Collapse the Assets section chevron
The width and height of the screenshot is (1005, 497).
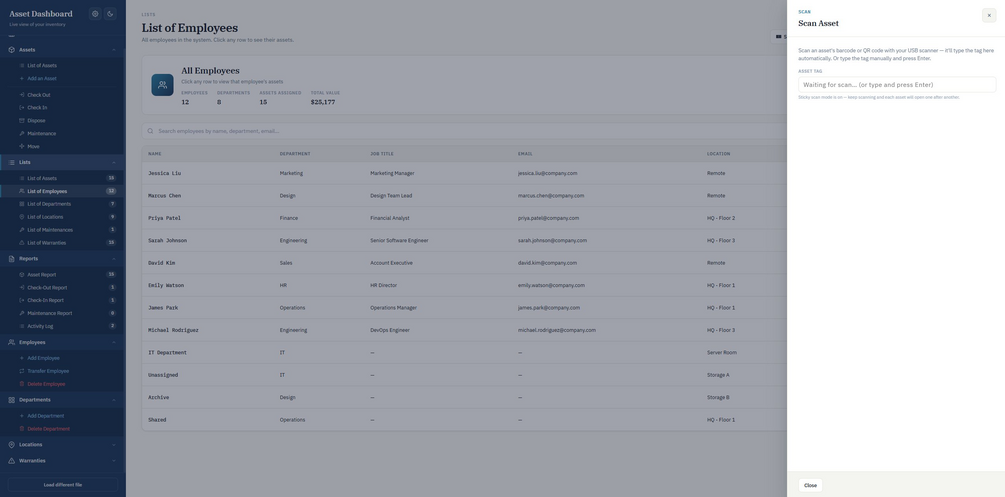pyautogui.click(x=113, y=50)
